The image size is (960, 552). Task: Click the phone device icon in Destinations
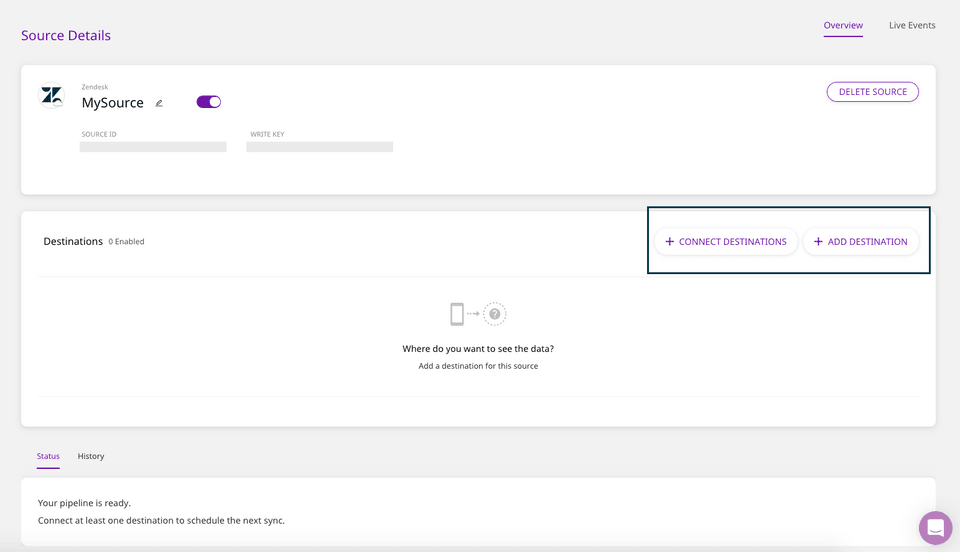coord(457,314)
